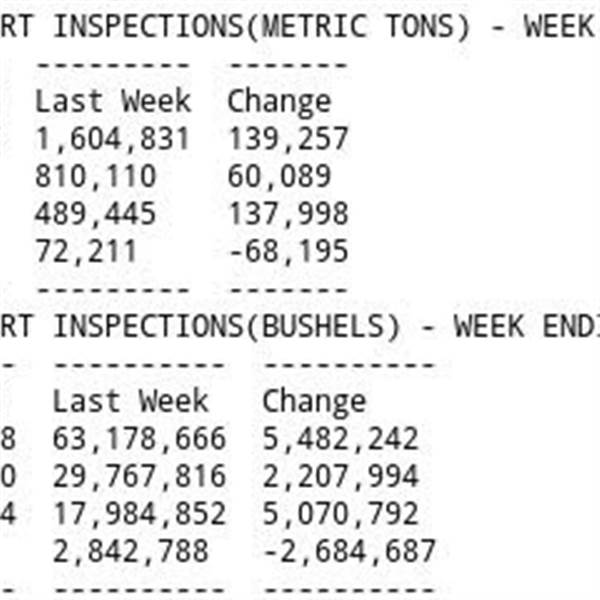Select the bushels value 63,178,666
Image resolution: width=600 pixels, height=600 pixels.
pyautogui.click(x=139, y=438)
